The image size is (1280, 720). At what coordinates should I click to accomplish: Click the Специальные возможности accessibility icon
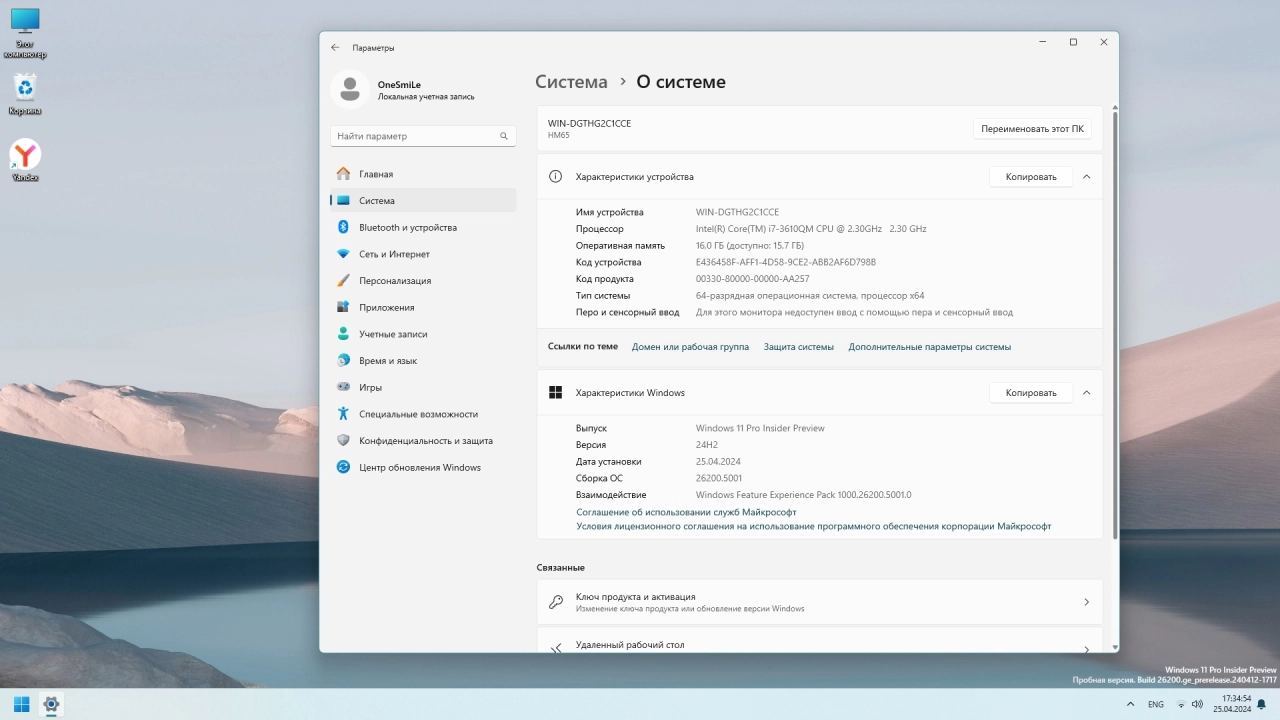343,414
